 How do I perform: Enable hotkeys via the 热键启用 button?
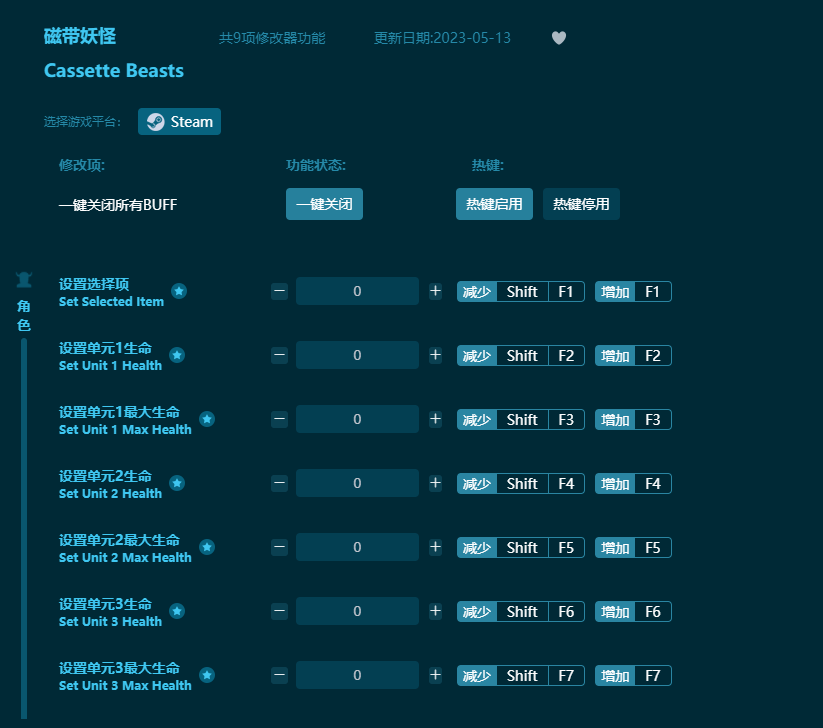[x=494, y=204]
